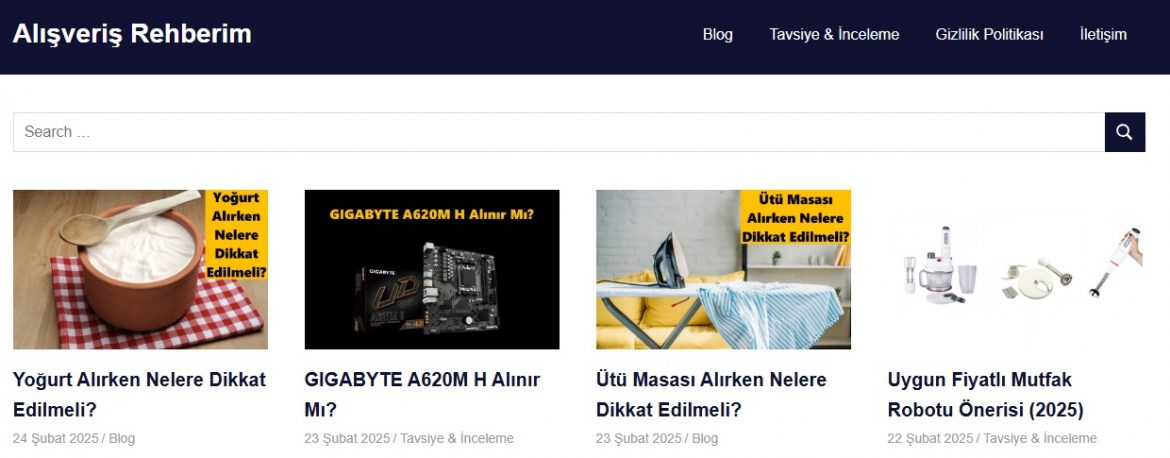Open Blog in the top navigation menu
Viewport: 1170px width, 458px height.
click(717, 35)
